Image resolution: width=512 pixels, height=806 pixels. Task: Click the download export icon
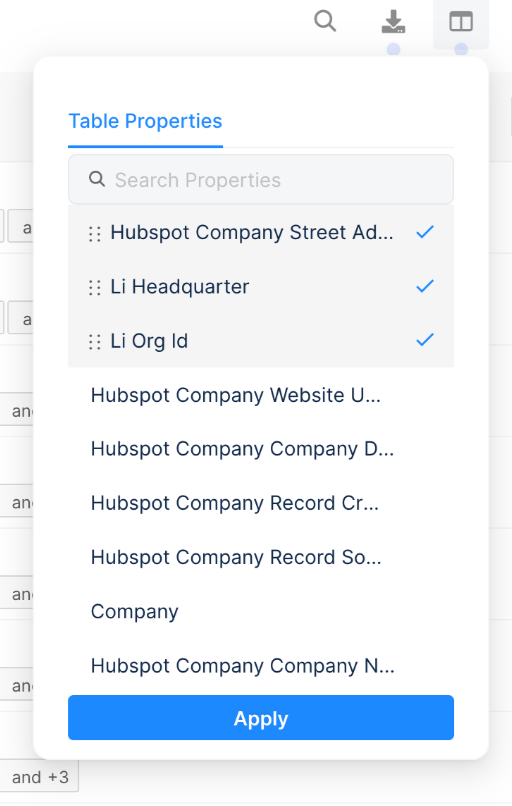tap(393, 22)
